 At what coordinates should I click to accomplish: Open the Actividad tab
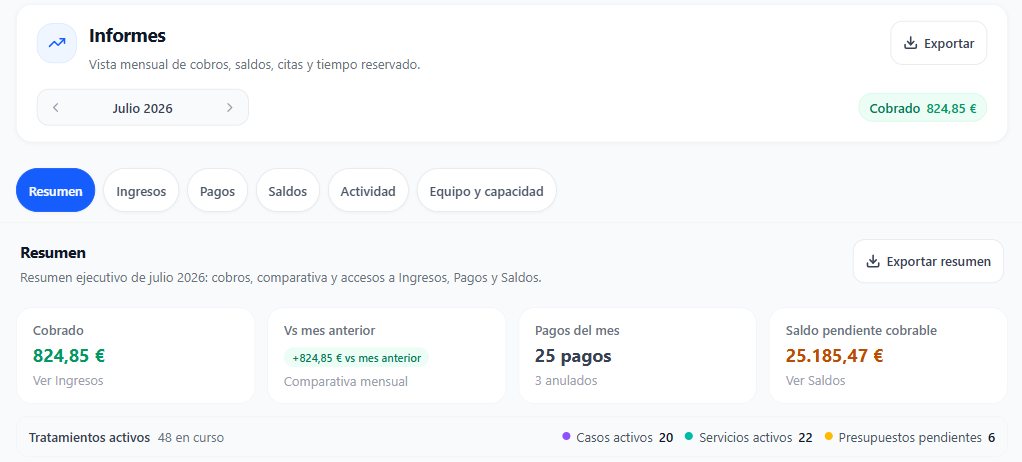click(x=368, y=191)
